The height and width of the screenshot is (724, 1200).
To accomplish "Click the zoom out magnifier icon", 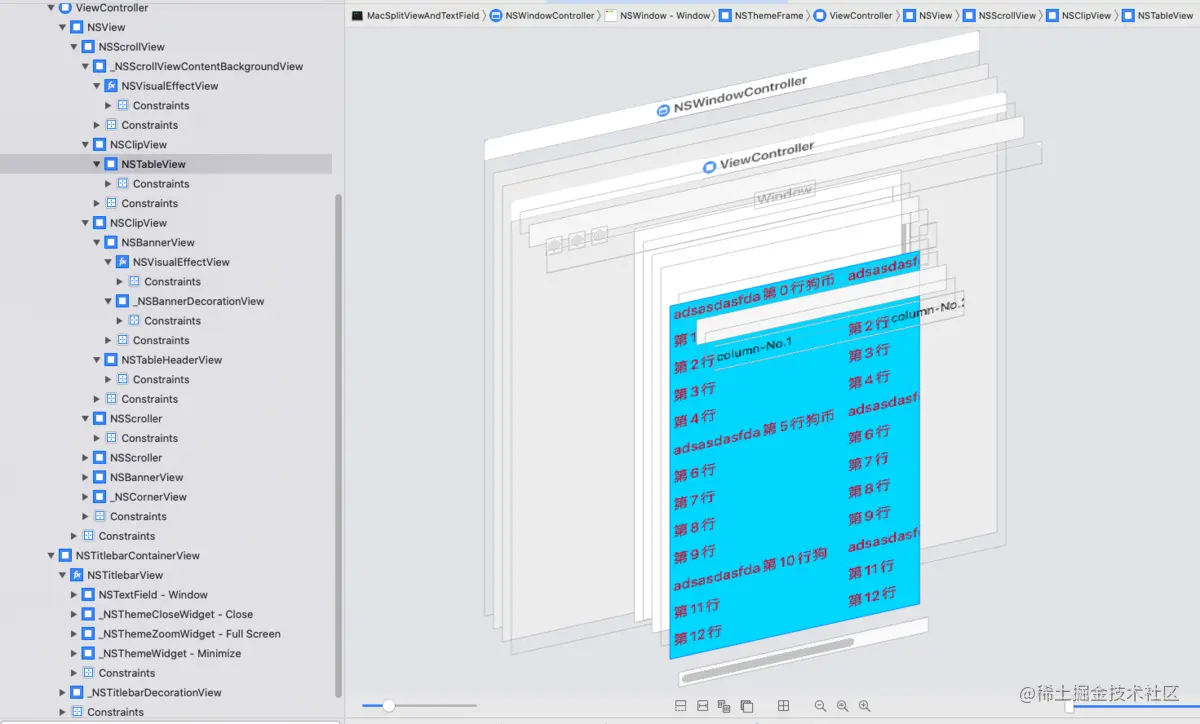I will click(820, 706).
